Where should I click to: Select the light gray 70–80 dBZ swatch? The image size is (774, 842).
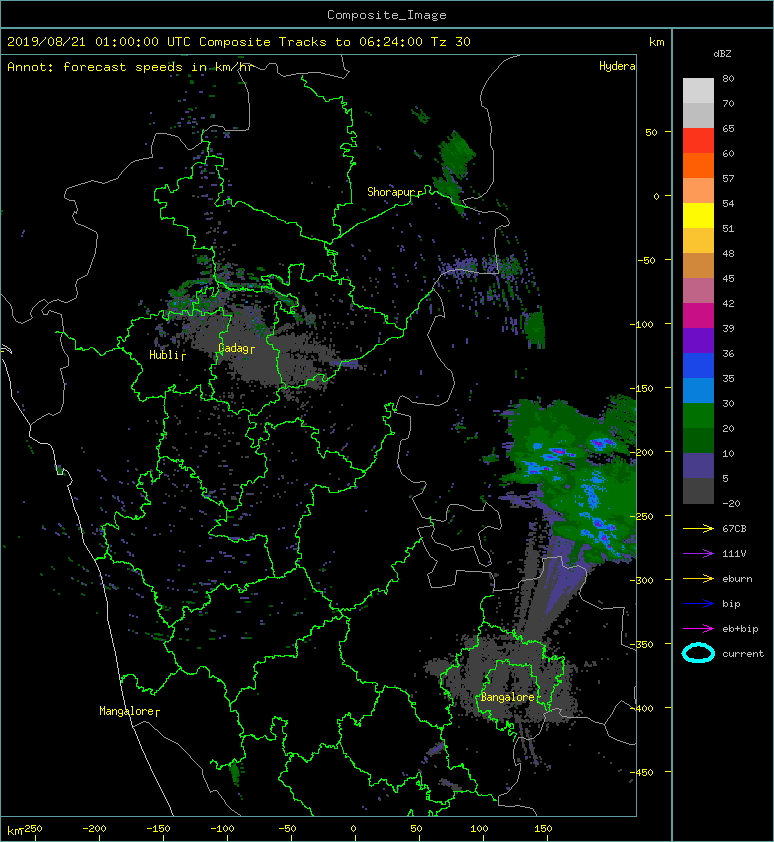[698, 90]
